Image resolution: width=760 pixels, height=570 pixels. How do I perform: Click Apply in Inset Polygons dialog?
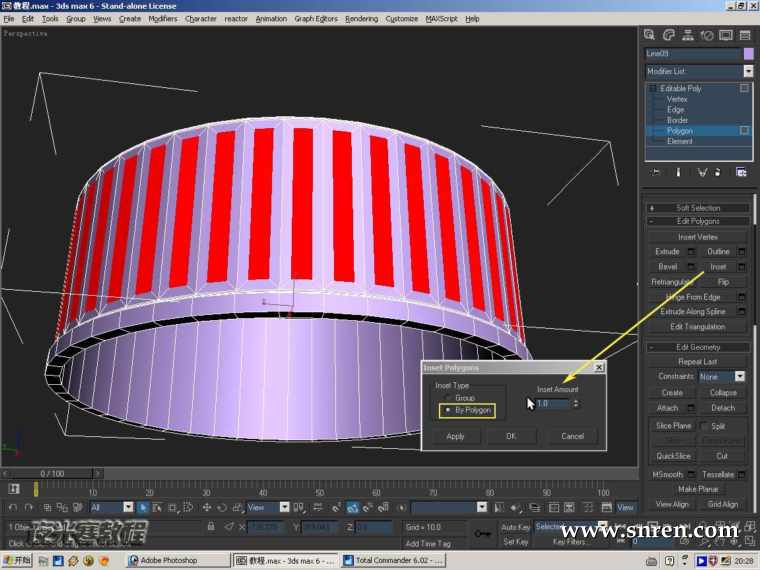pyautogui.click(x=456, y=436)
